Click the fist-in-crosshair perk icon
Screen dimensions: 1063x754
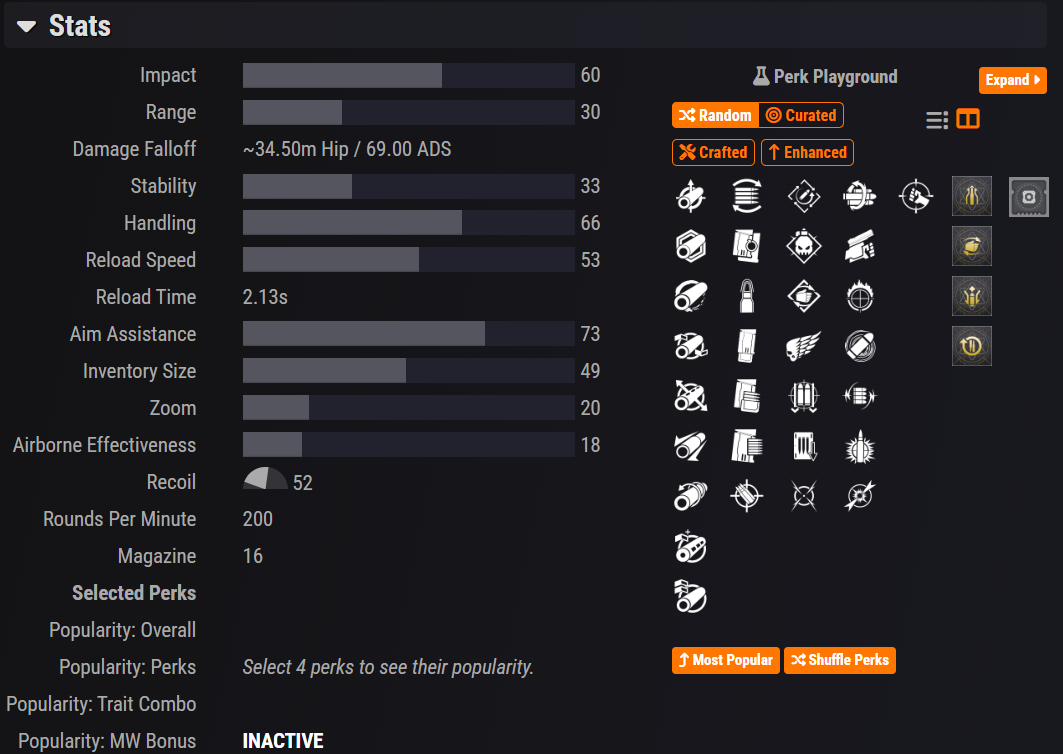pyautogui.click(x=916, y=196)
